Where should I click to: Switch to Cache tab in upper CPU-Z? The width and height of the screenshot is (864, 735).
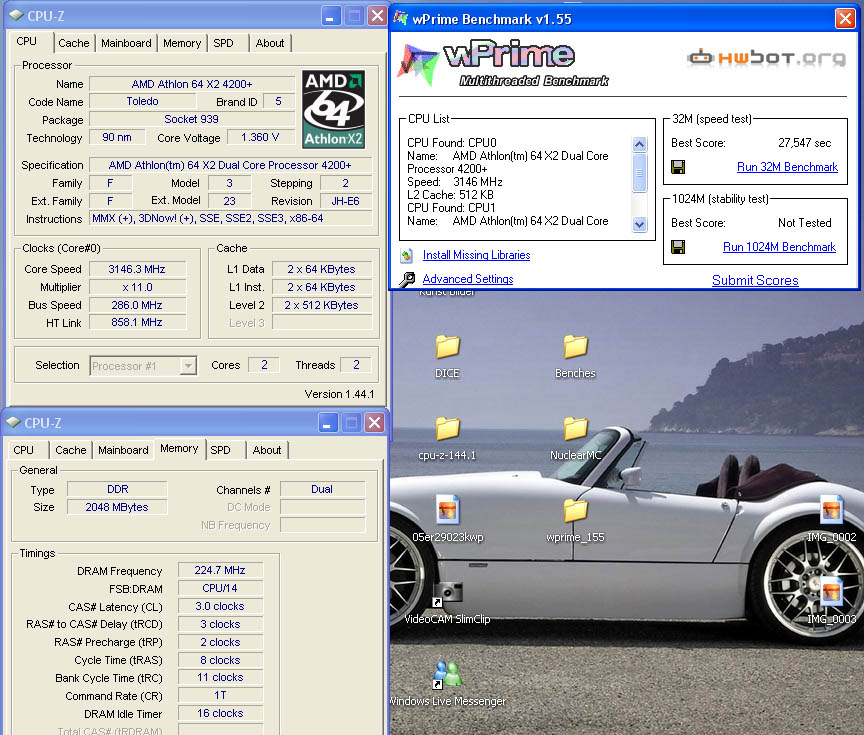74,43
